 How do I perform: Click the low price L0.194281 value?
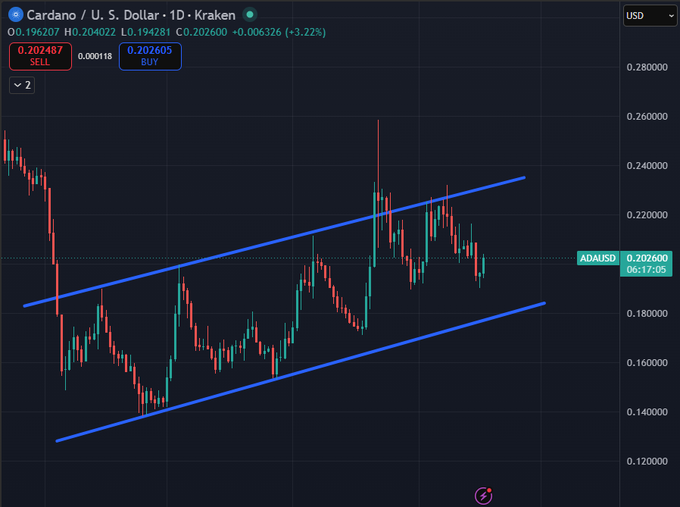point(146,32)
